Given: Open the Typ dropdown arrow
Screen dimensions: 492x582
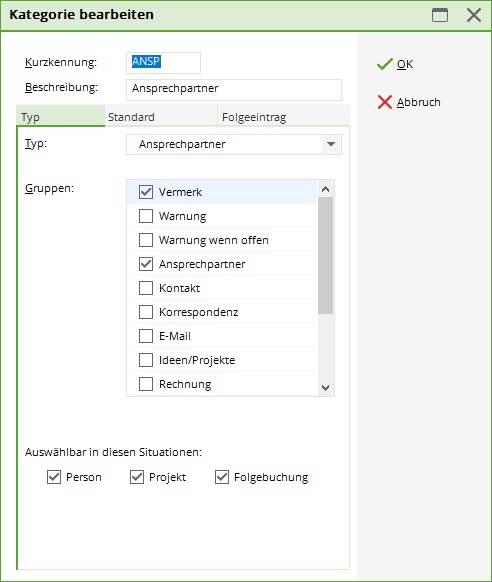Looking at the screenshot, I should (331, 144).
